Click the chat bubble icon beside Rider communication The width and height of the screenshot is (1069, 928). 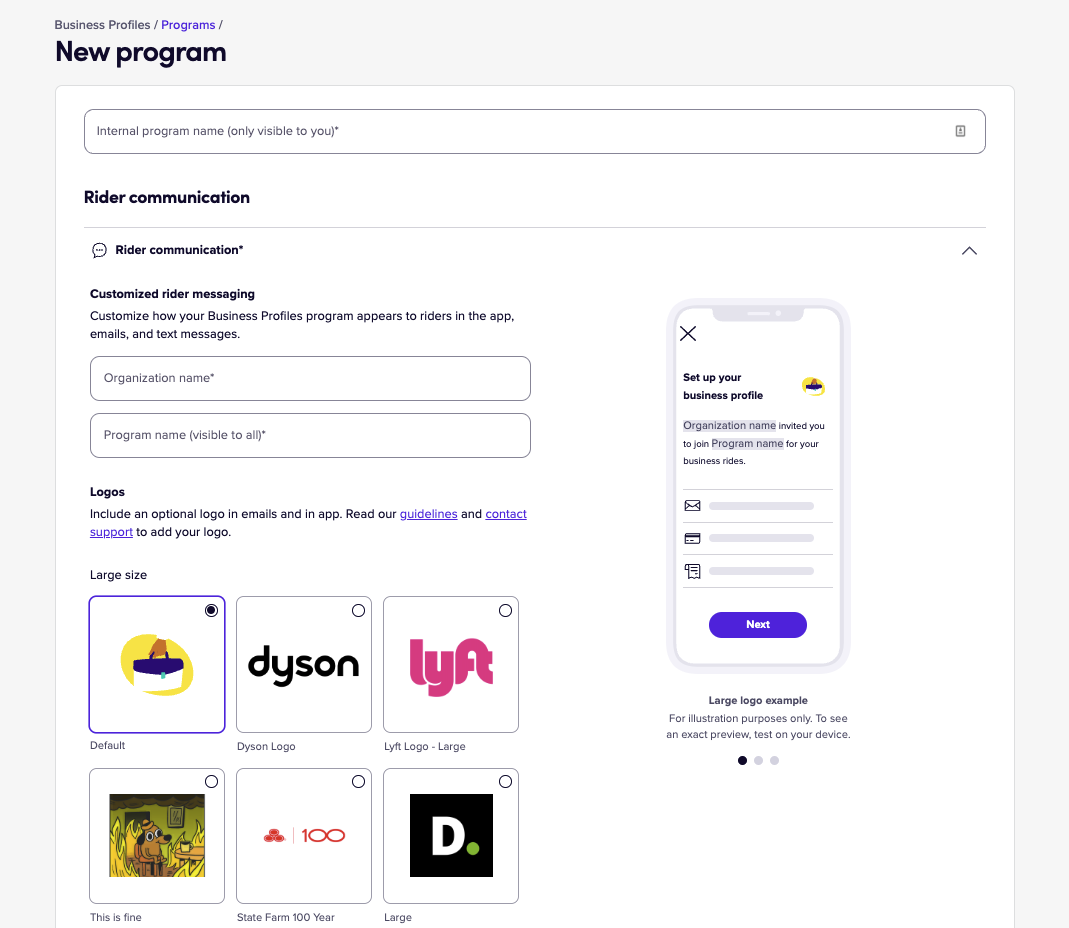pyautogui.click(x=100, y=250)
